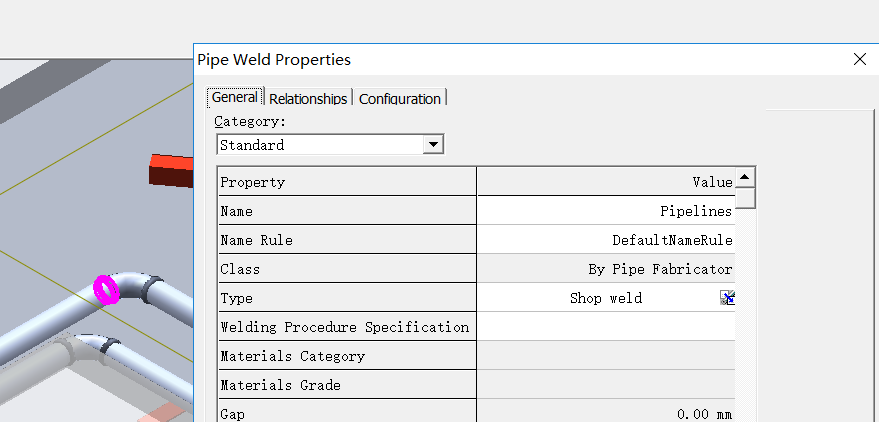Click the Gap value field
This screenshot has height=422, width=879.
[x=606, y=412]
